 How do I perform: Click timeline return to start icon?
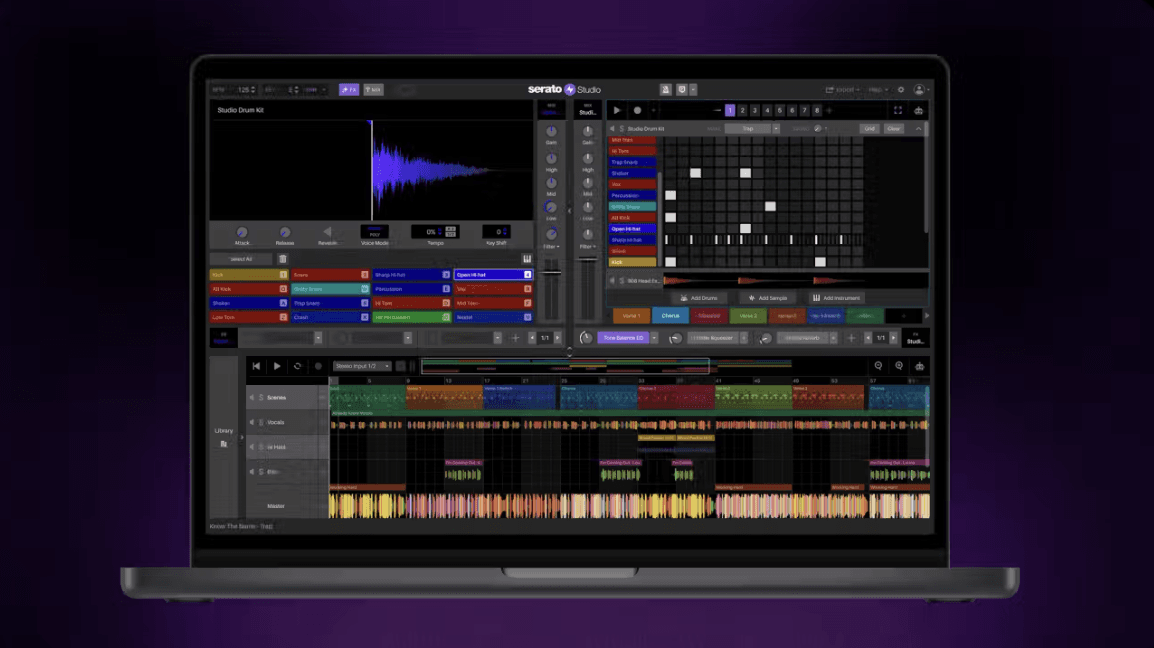(256, 366)
